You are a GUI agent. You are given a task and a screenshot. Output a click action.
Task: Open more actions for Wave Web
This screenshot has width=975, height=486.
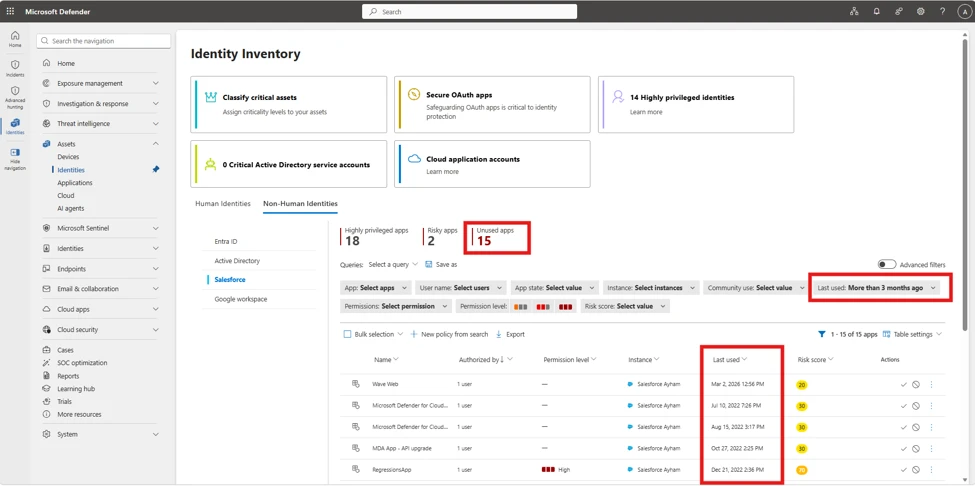(931, 385)
